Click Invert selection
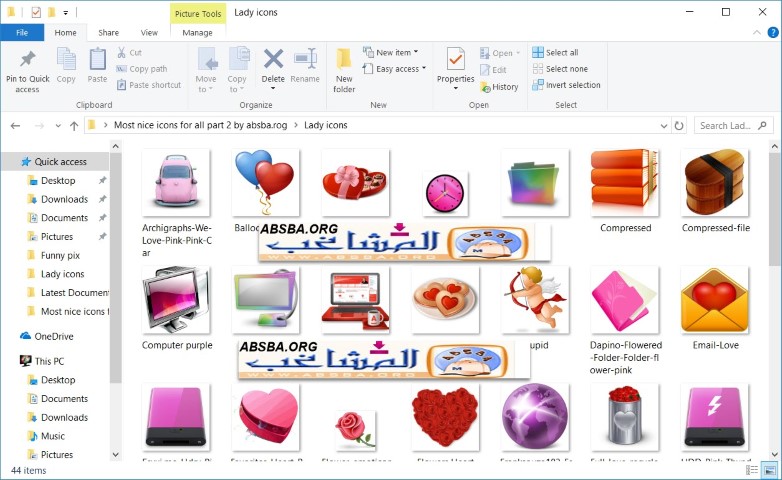Image resolution: width=782 pixels, height=480 pixels. (x=566, y=85)
